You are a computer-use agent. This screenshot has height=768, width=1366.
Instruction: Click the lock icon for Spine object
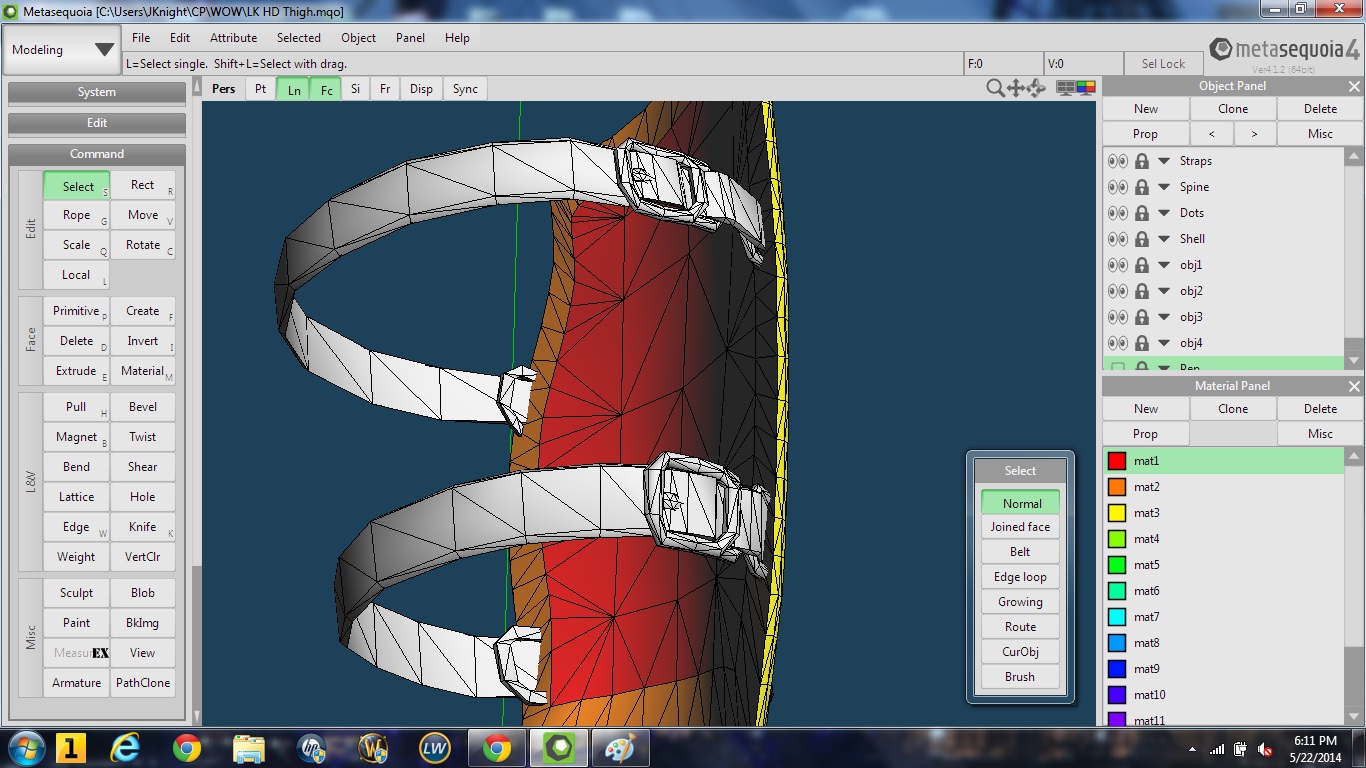click(x=1141, y=187)
